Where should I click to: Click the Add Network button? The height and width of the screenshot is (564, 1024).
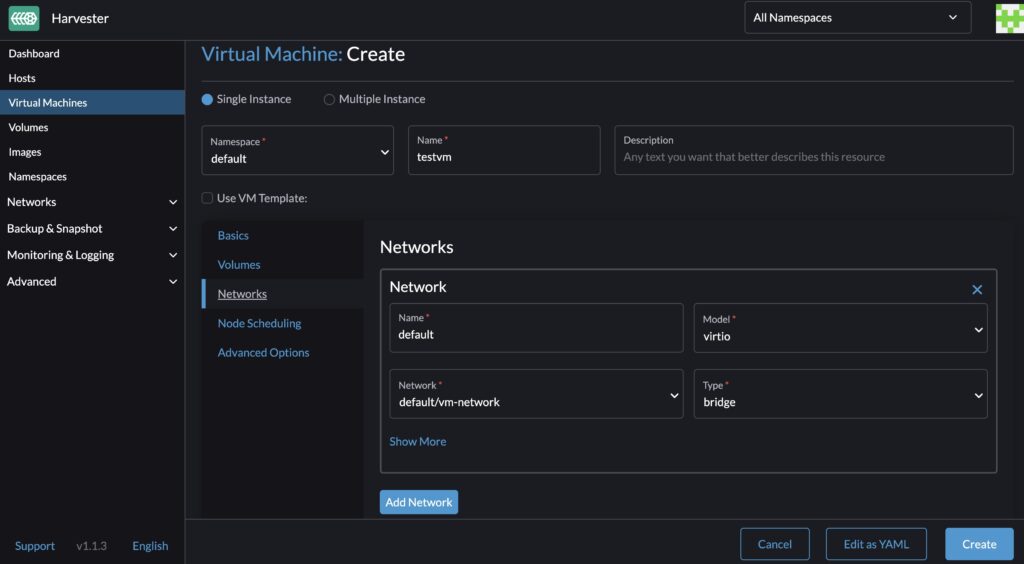(418, 502)
